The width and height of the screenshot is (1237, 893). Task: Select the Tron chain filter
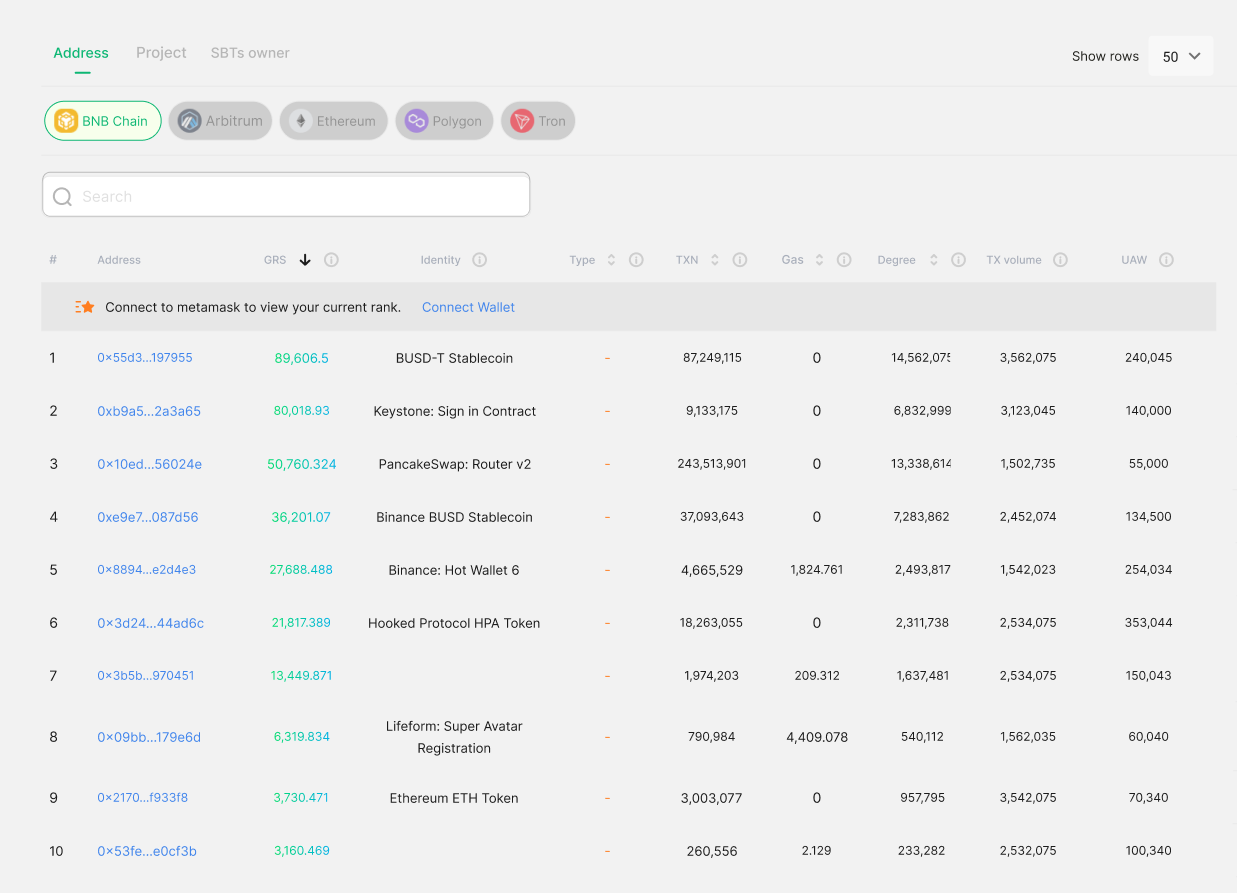pyautogui.click(x=538, y=121)
